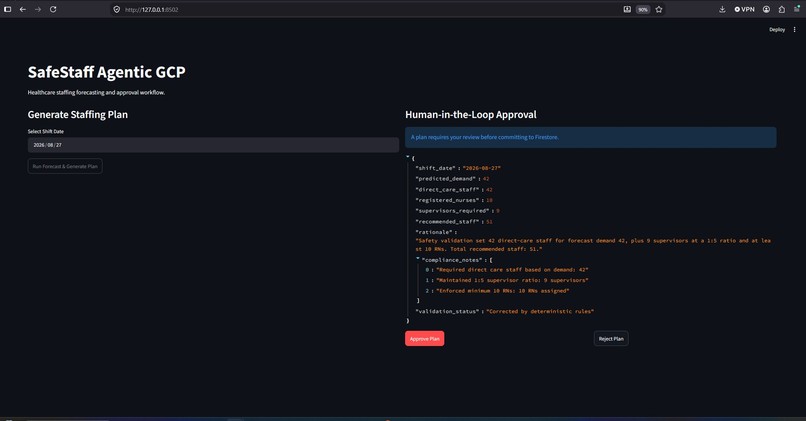Select the "direct_care_staff" JSON line
Screen dimensions: 806x421
(x=454, y=190)
